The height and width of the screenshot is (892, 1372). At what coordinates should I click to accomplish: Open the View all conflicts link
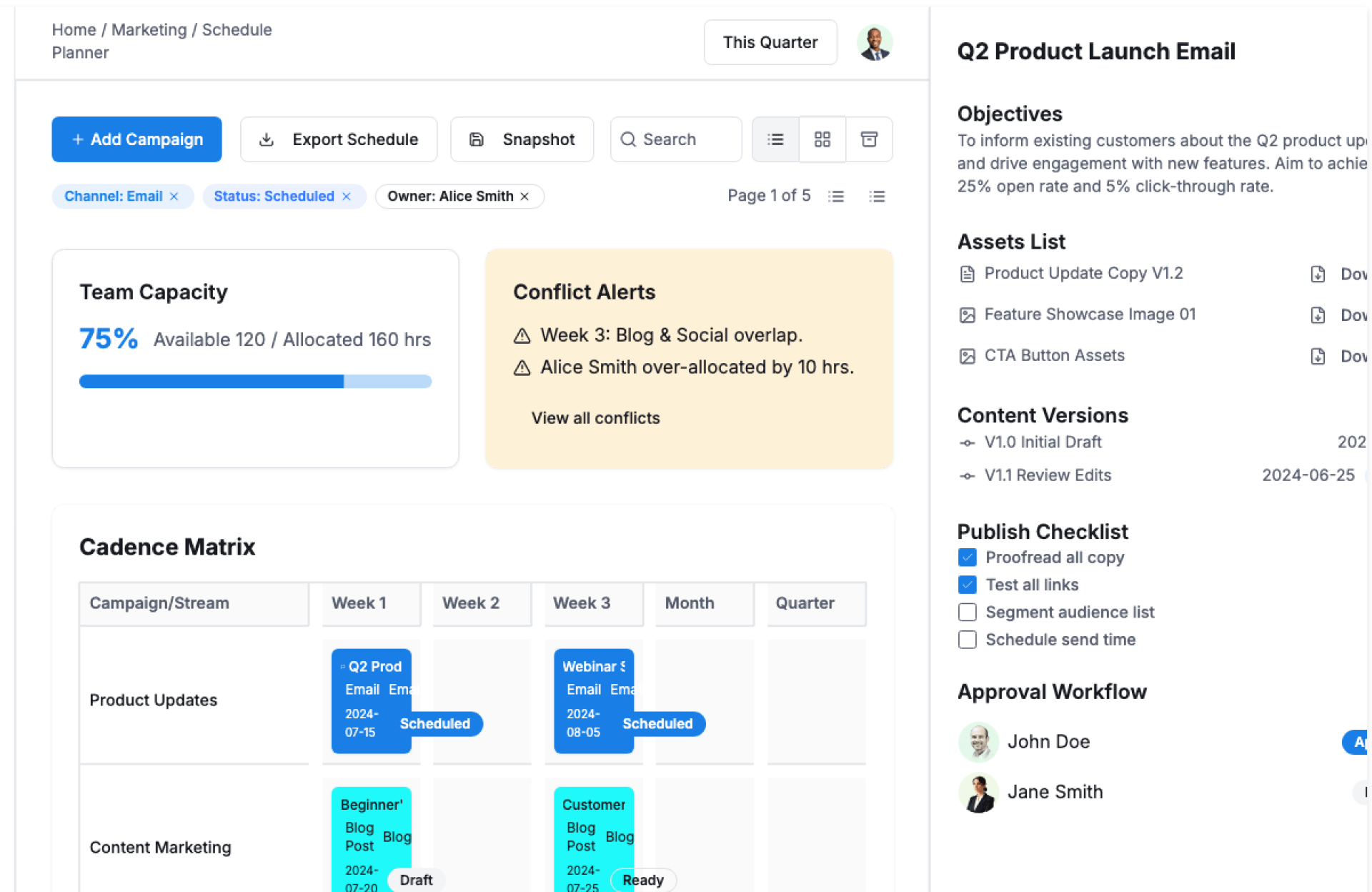pos(595,418)
